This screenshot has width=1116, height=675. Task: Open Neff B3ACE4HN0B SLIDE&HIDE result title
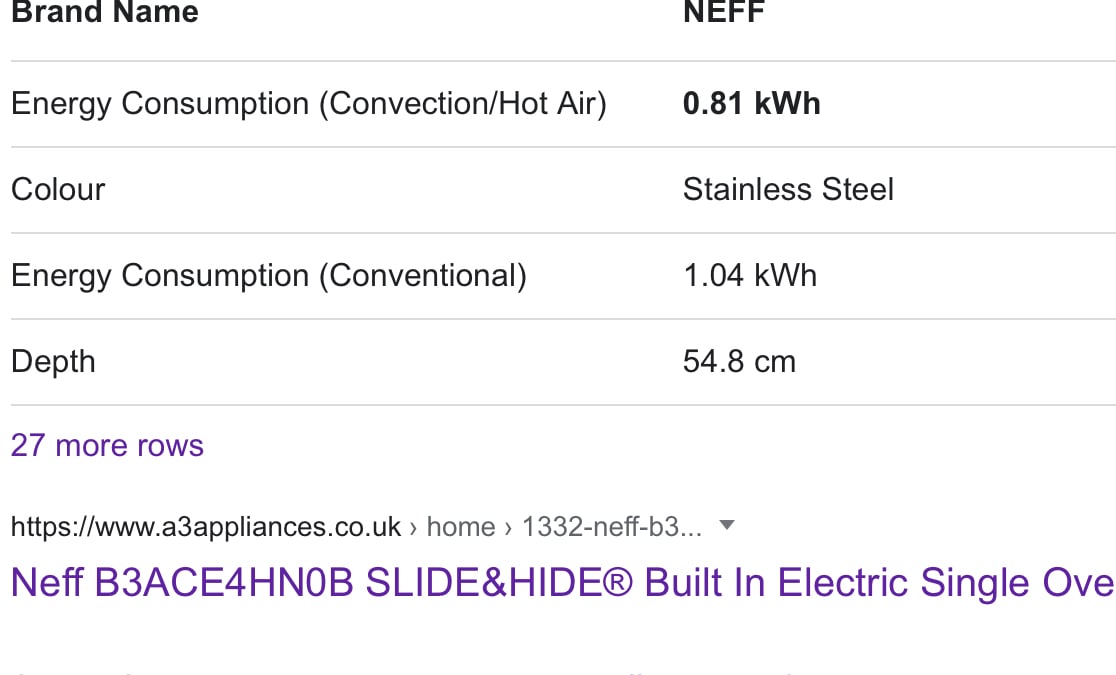(563, 582)
